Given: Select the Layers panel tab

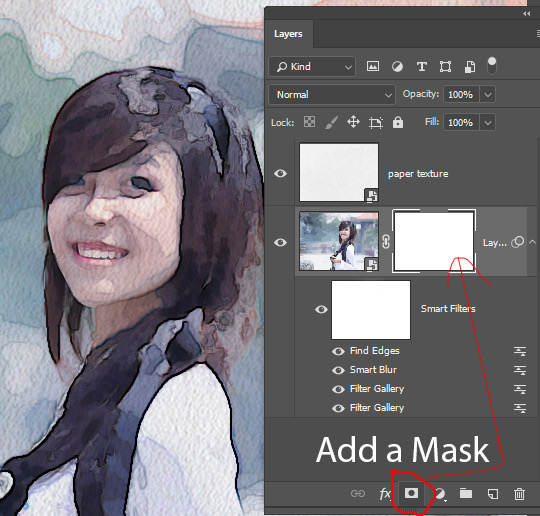Looking at the screenshot, I should click(288, 34).
